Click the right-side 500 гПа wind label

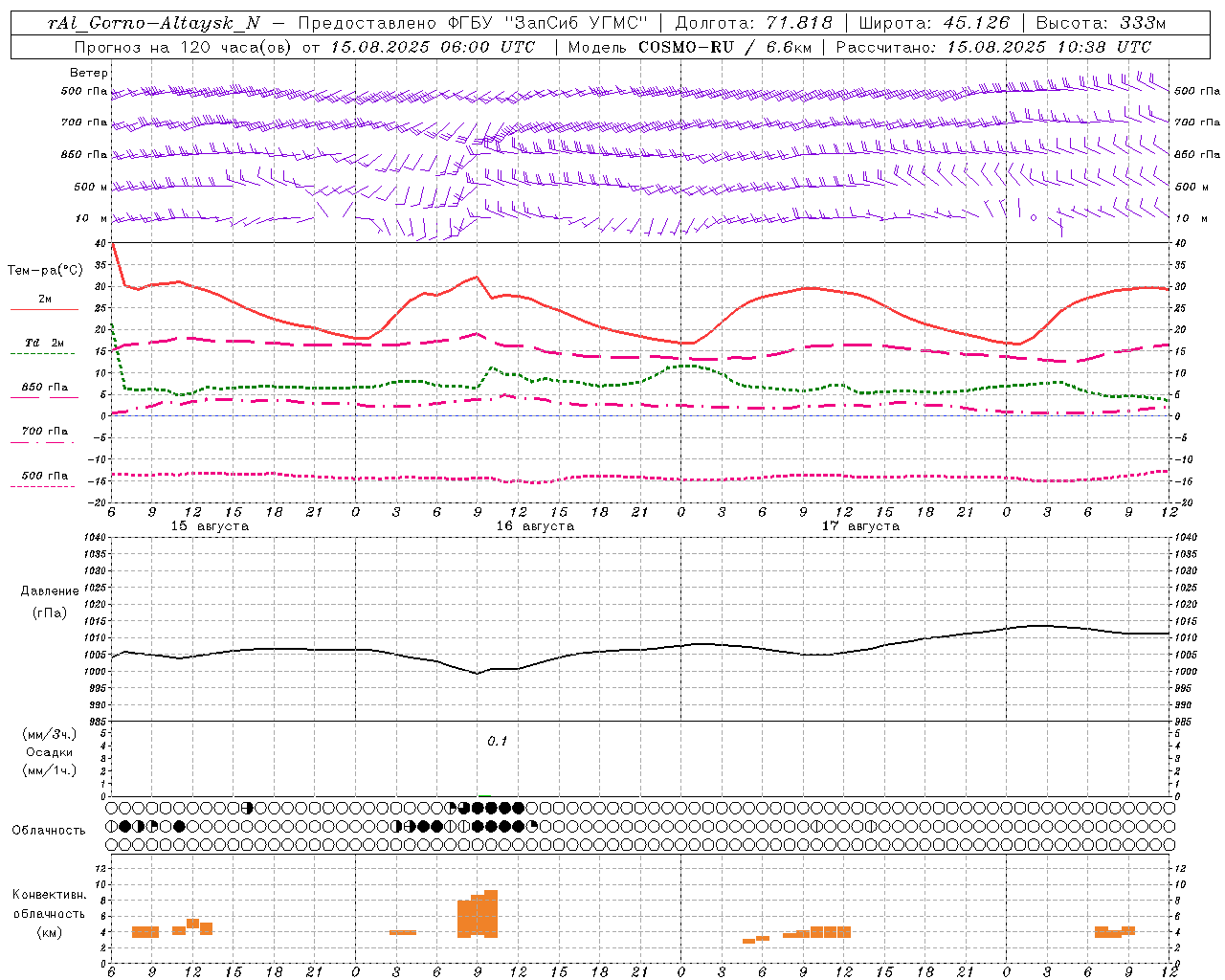pos(1197,91)
